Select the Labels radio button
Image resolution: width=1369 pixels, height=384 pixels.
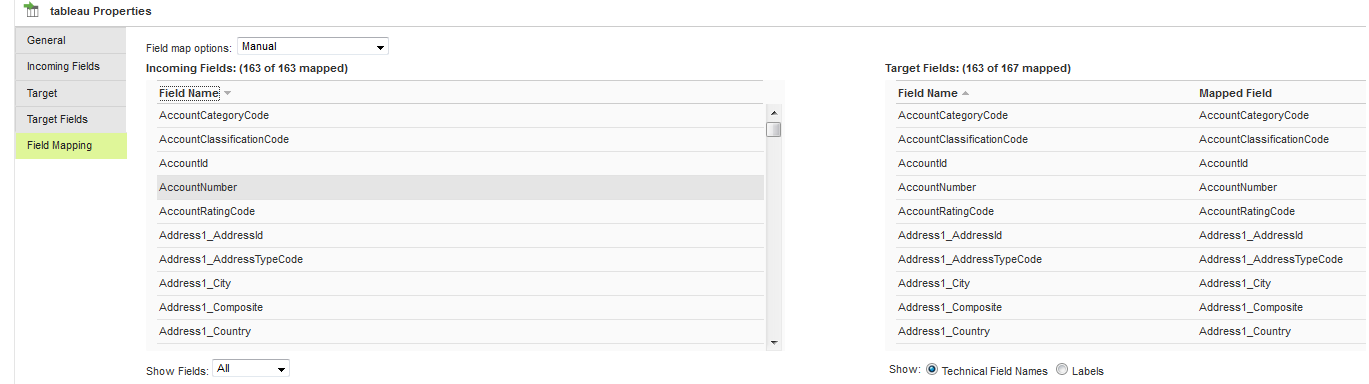pyautogui.click(x=1062, y=369)
